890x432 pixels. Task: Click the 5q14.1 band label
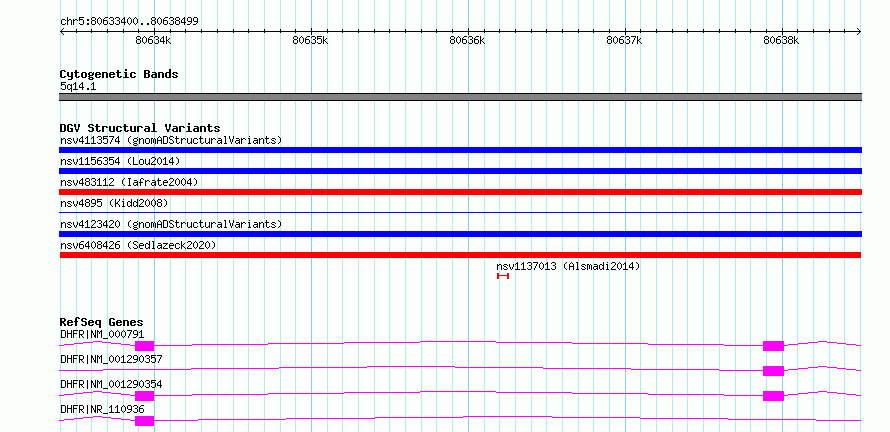(x=78, y=86)
